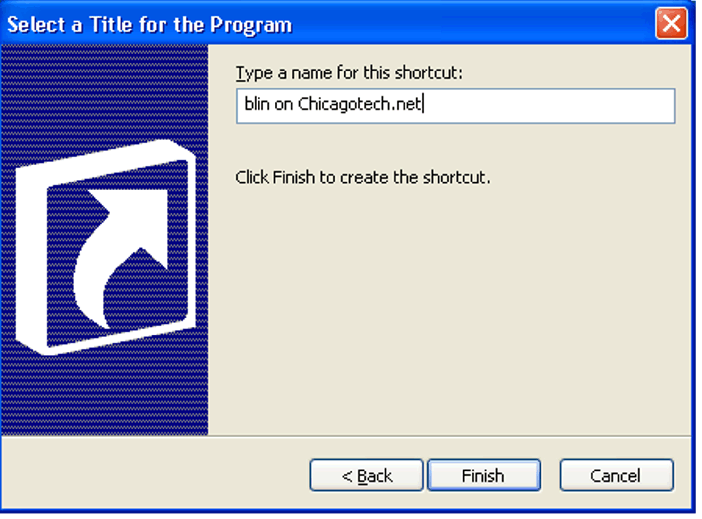Click the 'Click Finish to create the shortcut' text
This screenshot has height=519, width=702.
[x=363, y=177]
